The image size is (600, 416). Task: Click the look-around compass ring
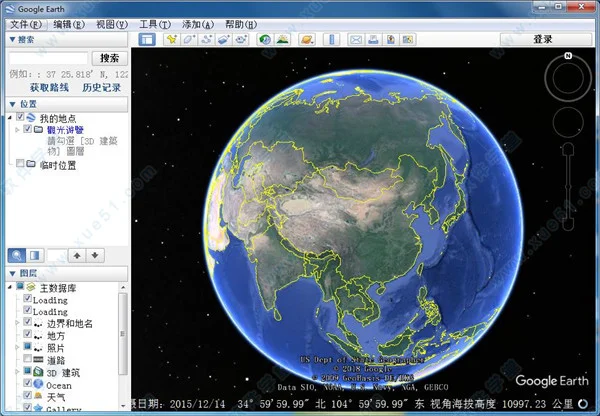pyautogui.click(x=568, y=78)
